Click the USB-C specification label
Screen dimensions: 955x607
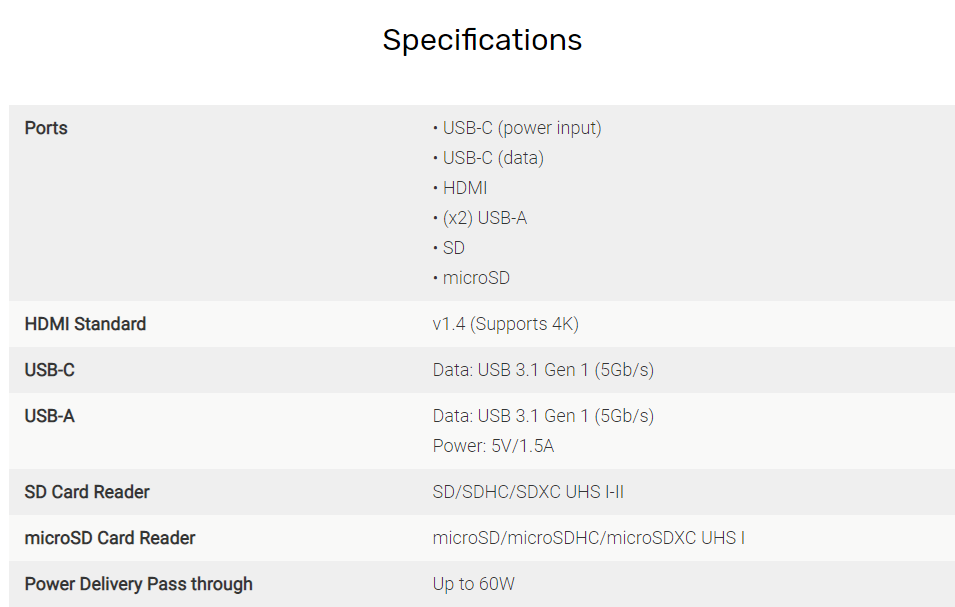pyautogui.click(x=49, y=370)
